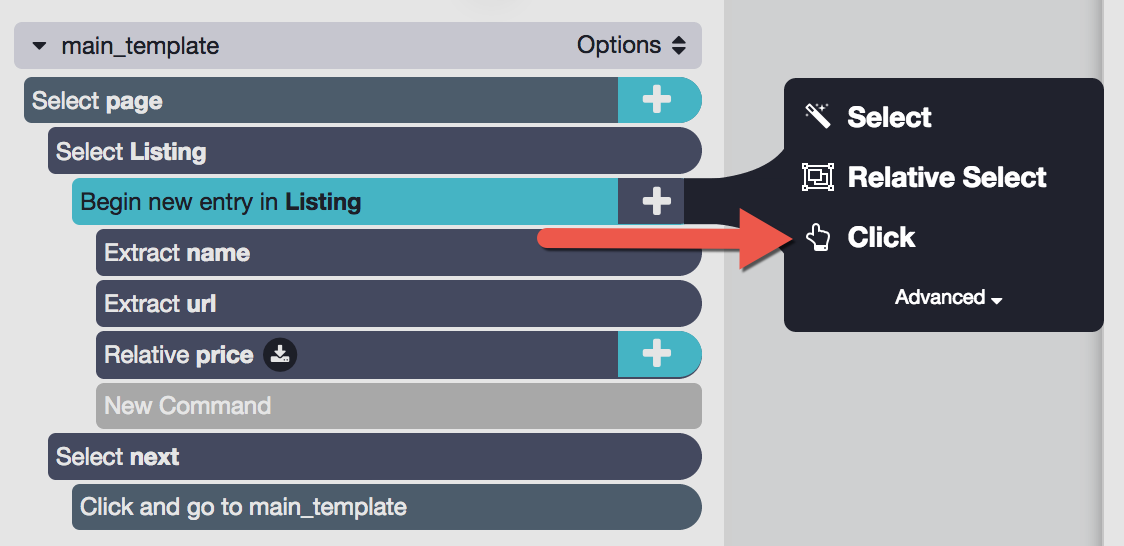The image size is (1124, 546).
Task: Choose Select from the command popup
Action: (889, 117)
